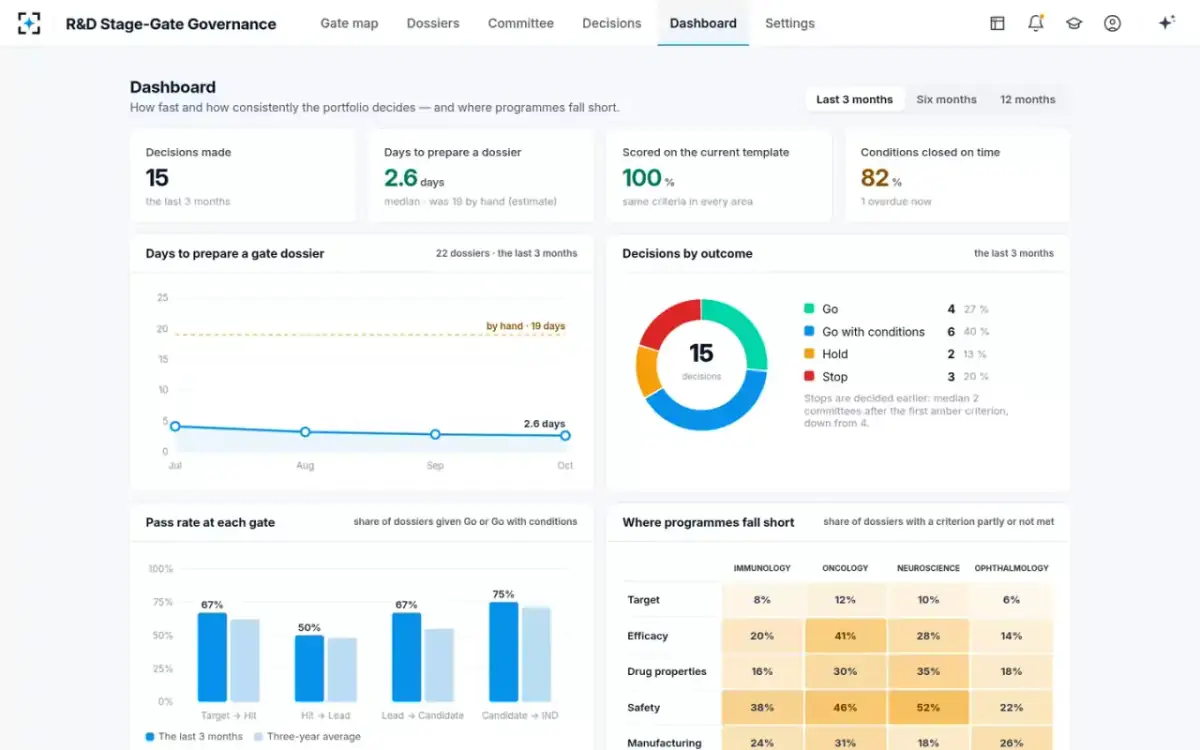Screen dimensions: 1200x750
Task: Open the Decisions tab
Action: point(612,23)
